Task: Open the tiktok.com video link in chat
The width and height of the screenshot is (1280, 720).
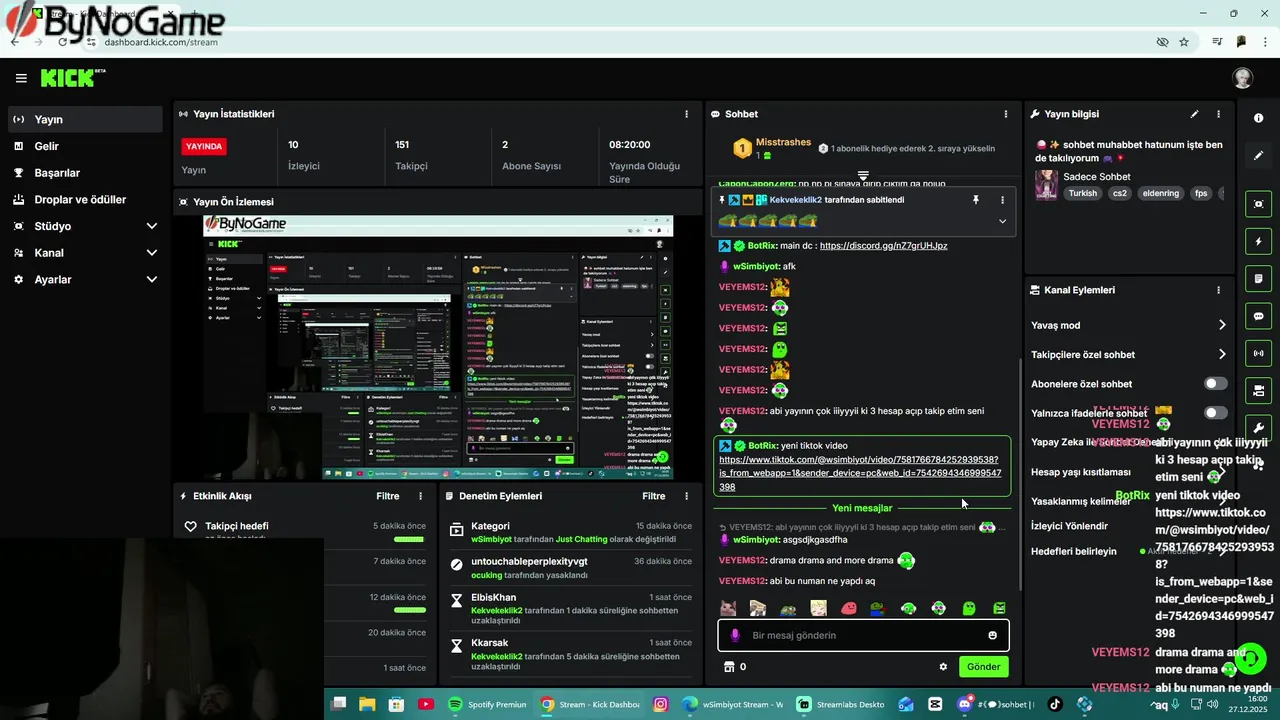Action: click(x=860, y=473)
